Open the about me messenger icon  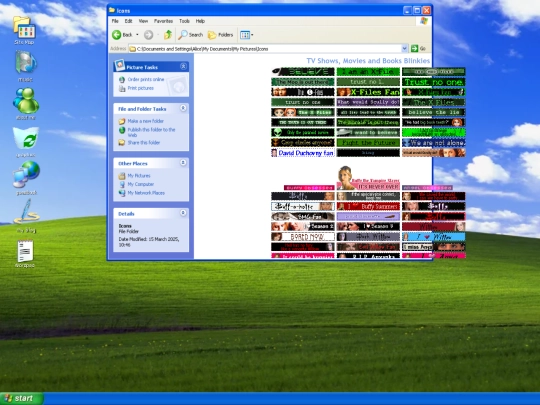click(x=25, y=104)
